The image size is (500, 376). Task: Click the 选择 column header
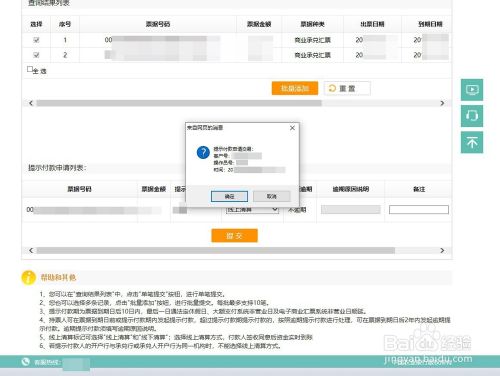coord(36,24)
